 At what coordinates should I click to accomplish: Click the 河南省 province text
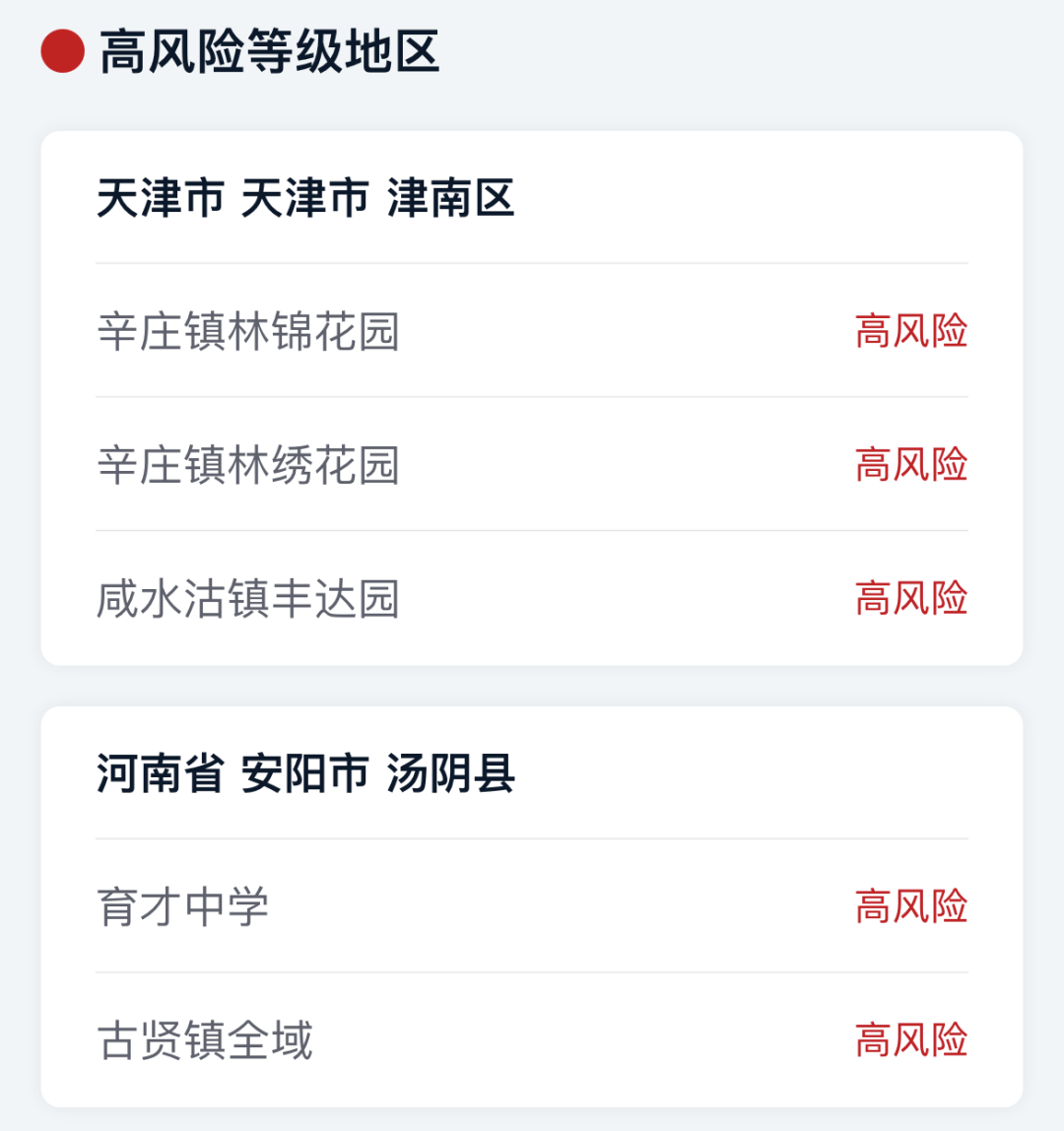(161, 773)
